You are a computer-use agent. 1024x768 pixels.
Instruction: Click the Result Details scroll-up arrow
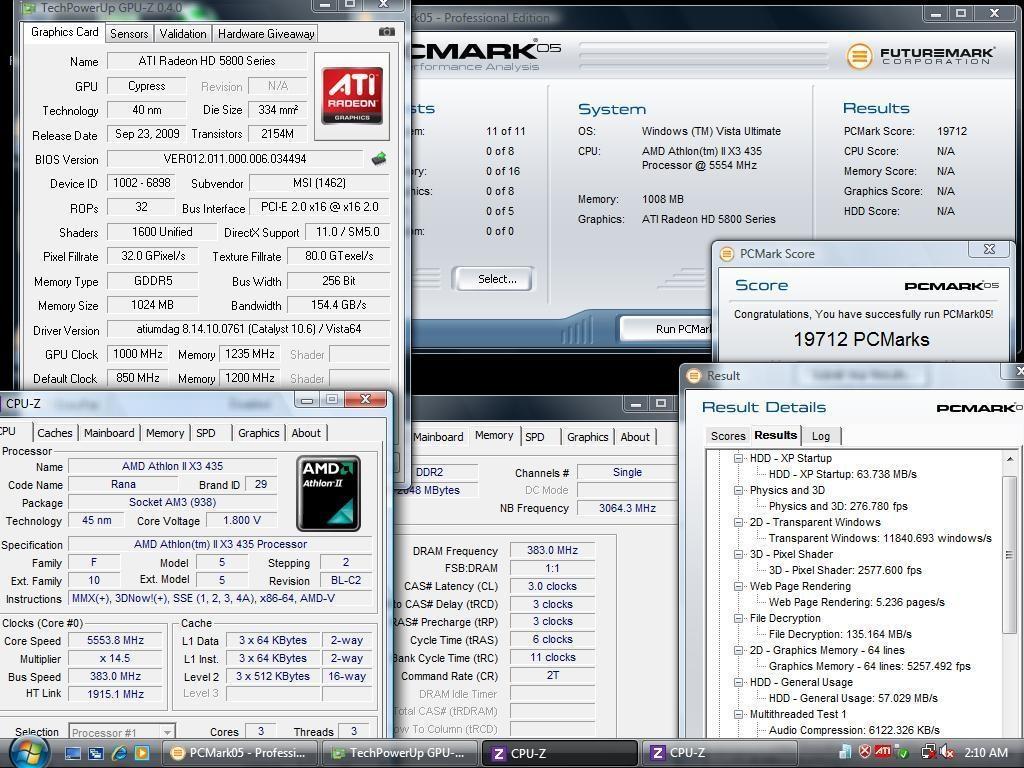(x=1010, y=458)
